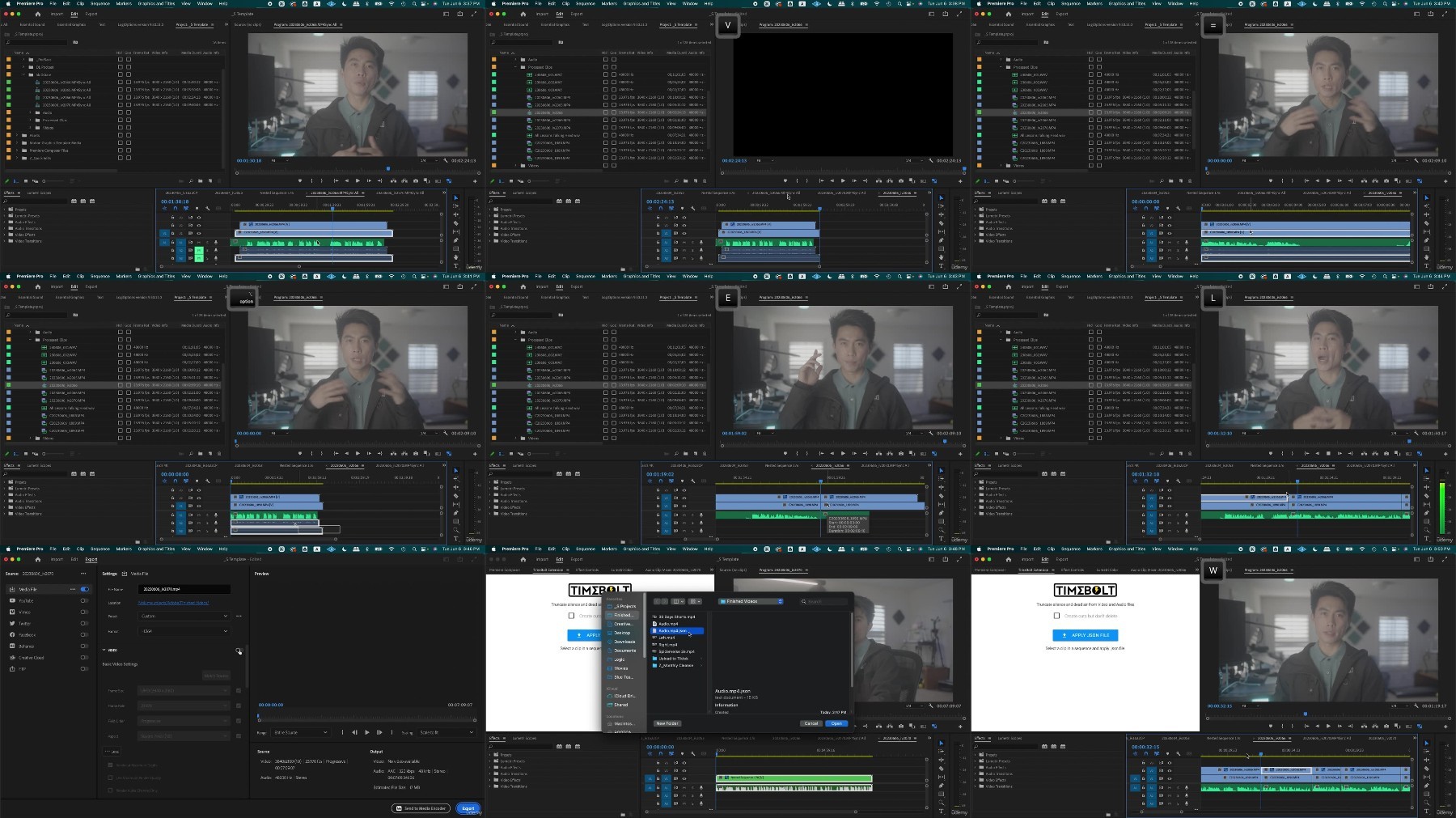Click the program monitor playhead in W-overlay screenshot

click(1306, 714)
